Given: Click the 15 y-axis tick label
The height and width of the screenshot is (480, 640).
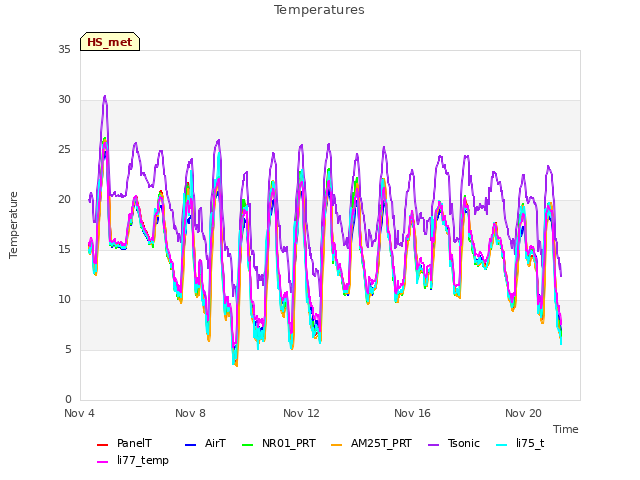Looking at the screenshot, I should 64,250.
